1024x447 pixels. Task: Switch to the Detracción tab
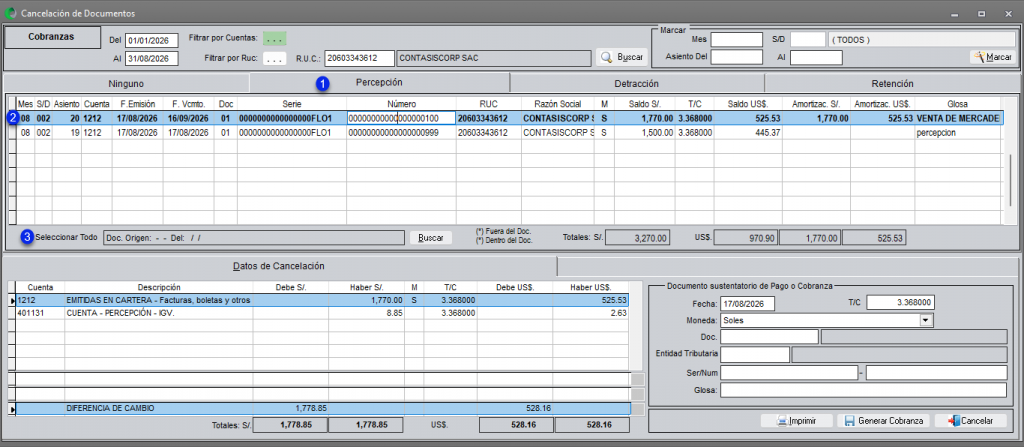coord(636,84)
